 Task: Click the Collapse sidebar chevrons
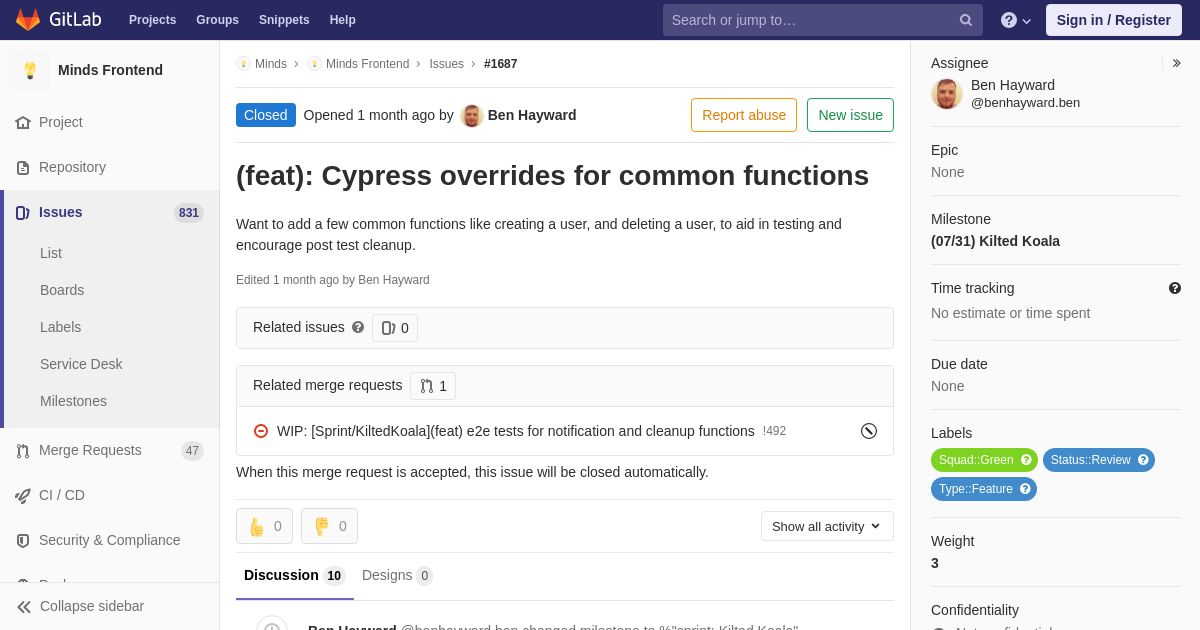click(x=24, y=606)
